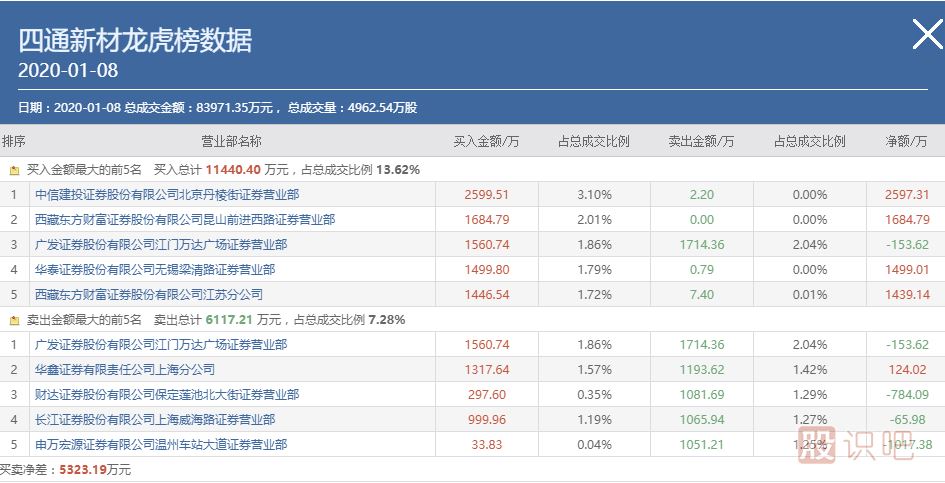Click the icon beside 买入金额最大的前5名

[x=14, y=170]
